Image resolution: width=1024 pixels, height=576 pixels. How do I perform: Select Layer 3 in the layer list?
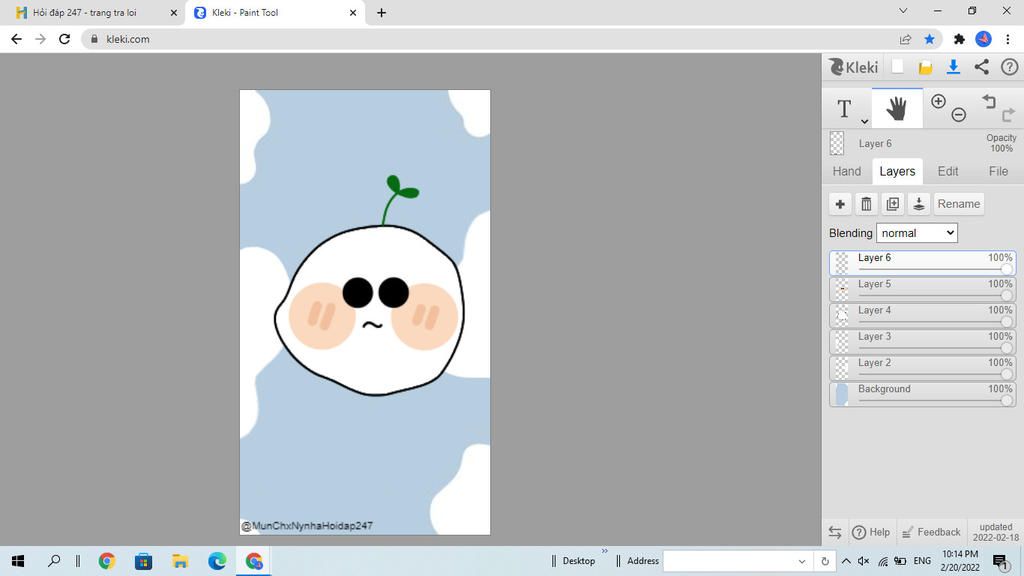922,342
